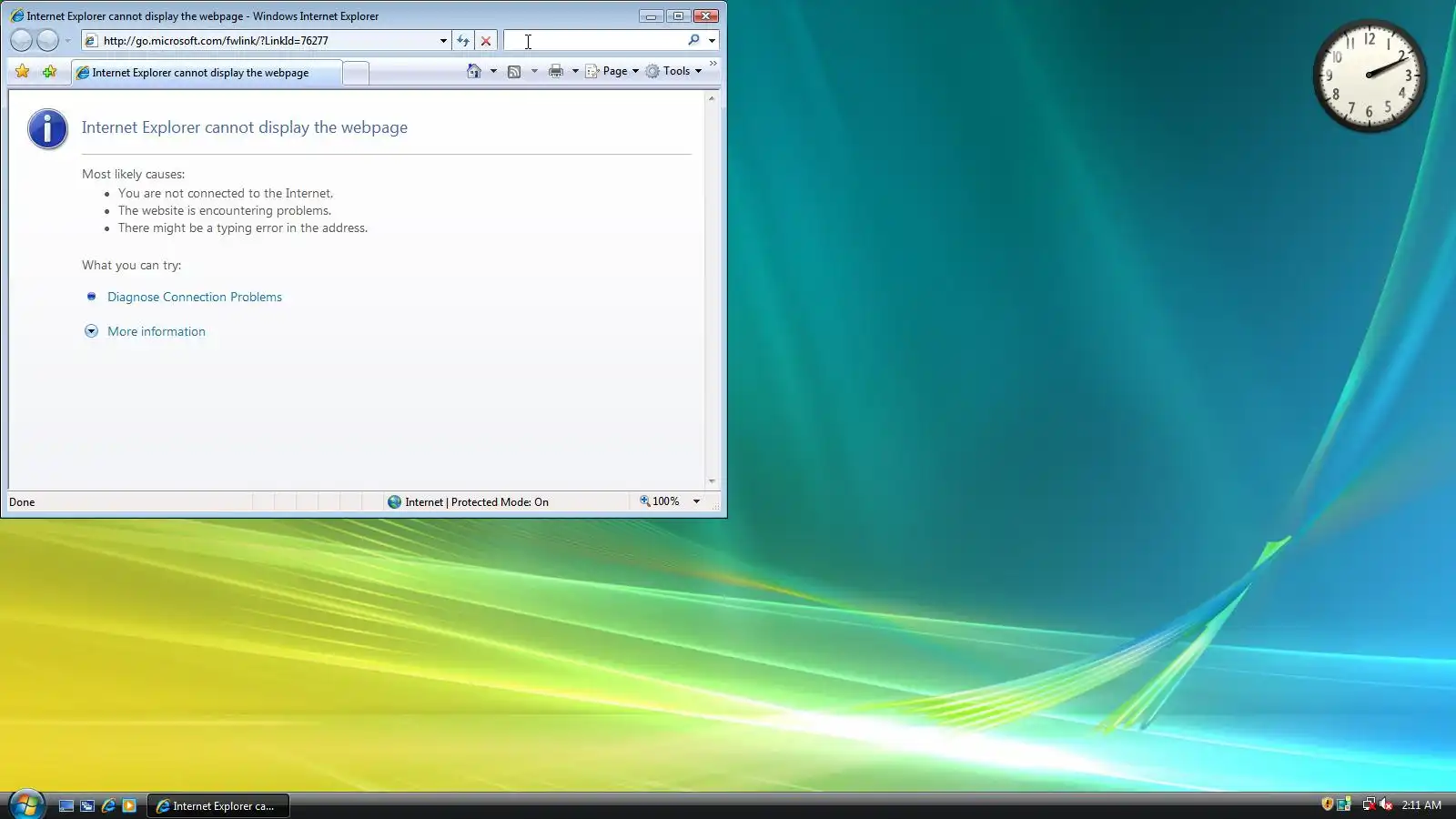This screenshot has height=819, width=1456.
Task: Open the Favorites Center star
Action: click(23, 71)
